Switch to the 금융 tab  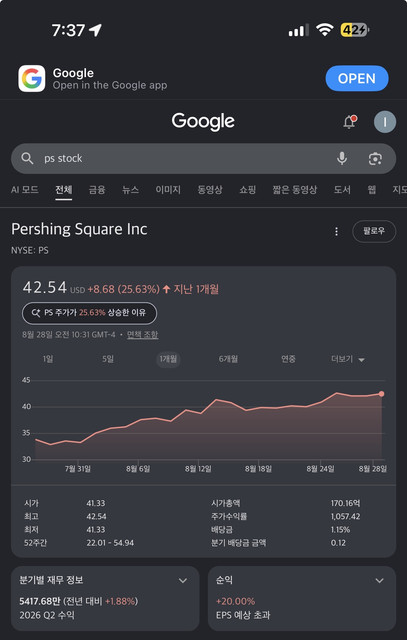pyautogui.click(x=97, y=190)
